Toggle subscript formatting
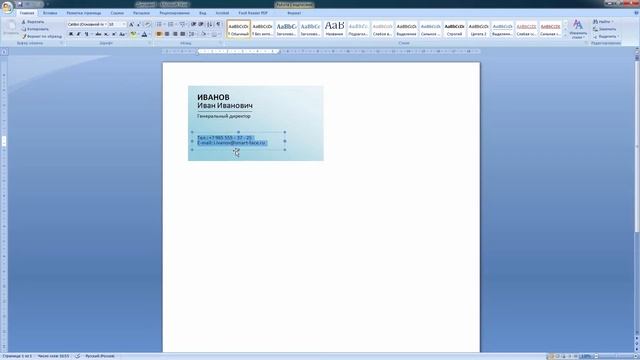The width and height of the screenshot is (640, 360). [x=106, y=34]
